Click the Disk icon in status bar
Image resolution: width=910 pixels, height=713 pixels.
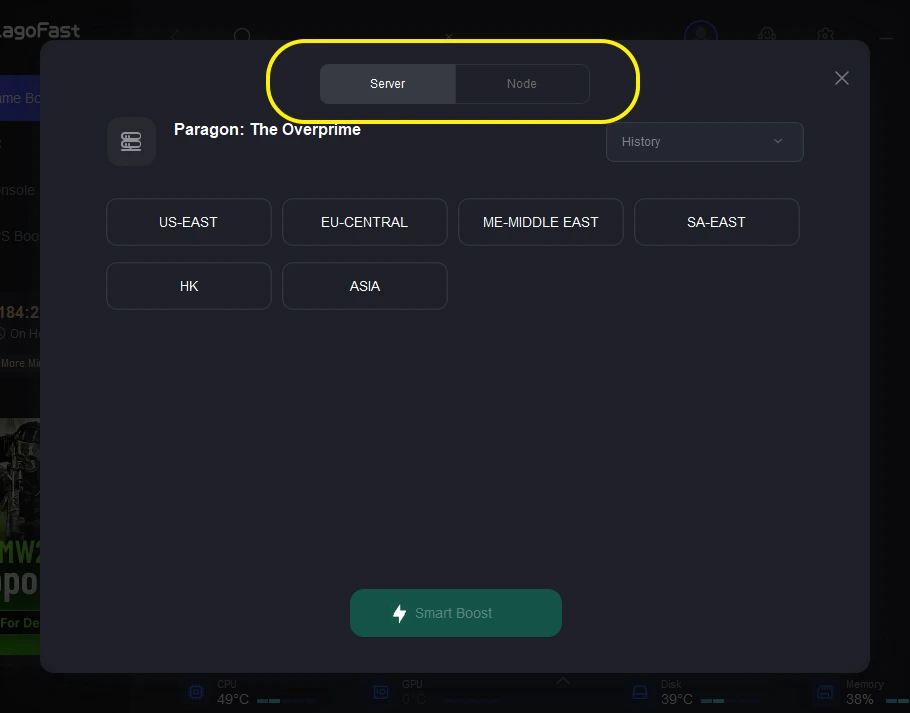(640, 692)
